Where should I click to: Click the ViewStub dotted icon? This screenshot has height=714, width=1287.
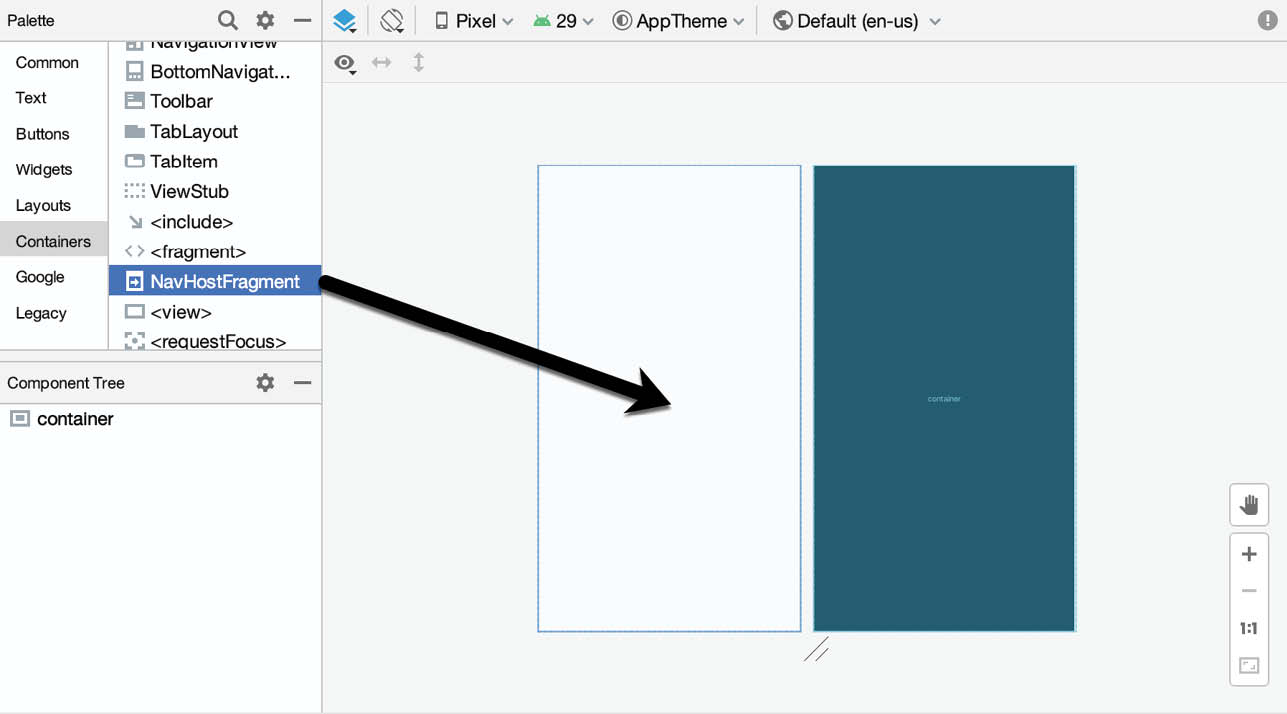click(134, 191)
